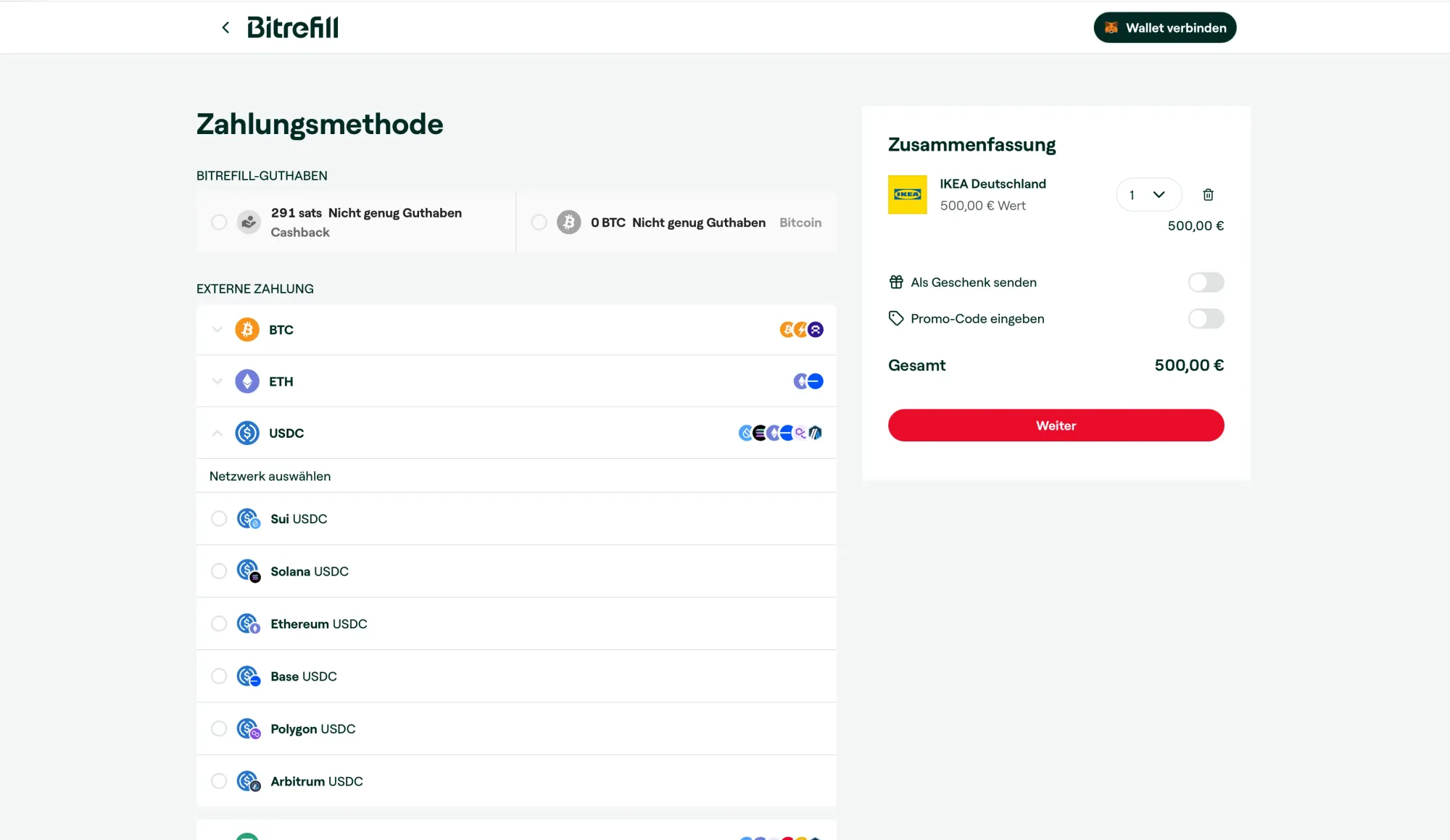1450x840 pixels.
Task: Click the IKEA Deutschland product thumbnail
Action: 908,194
